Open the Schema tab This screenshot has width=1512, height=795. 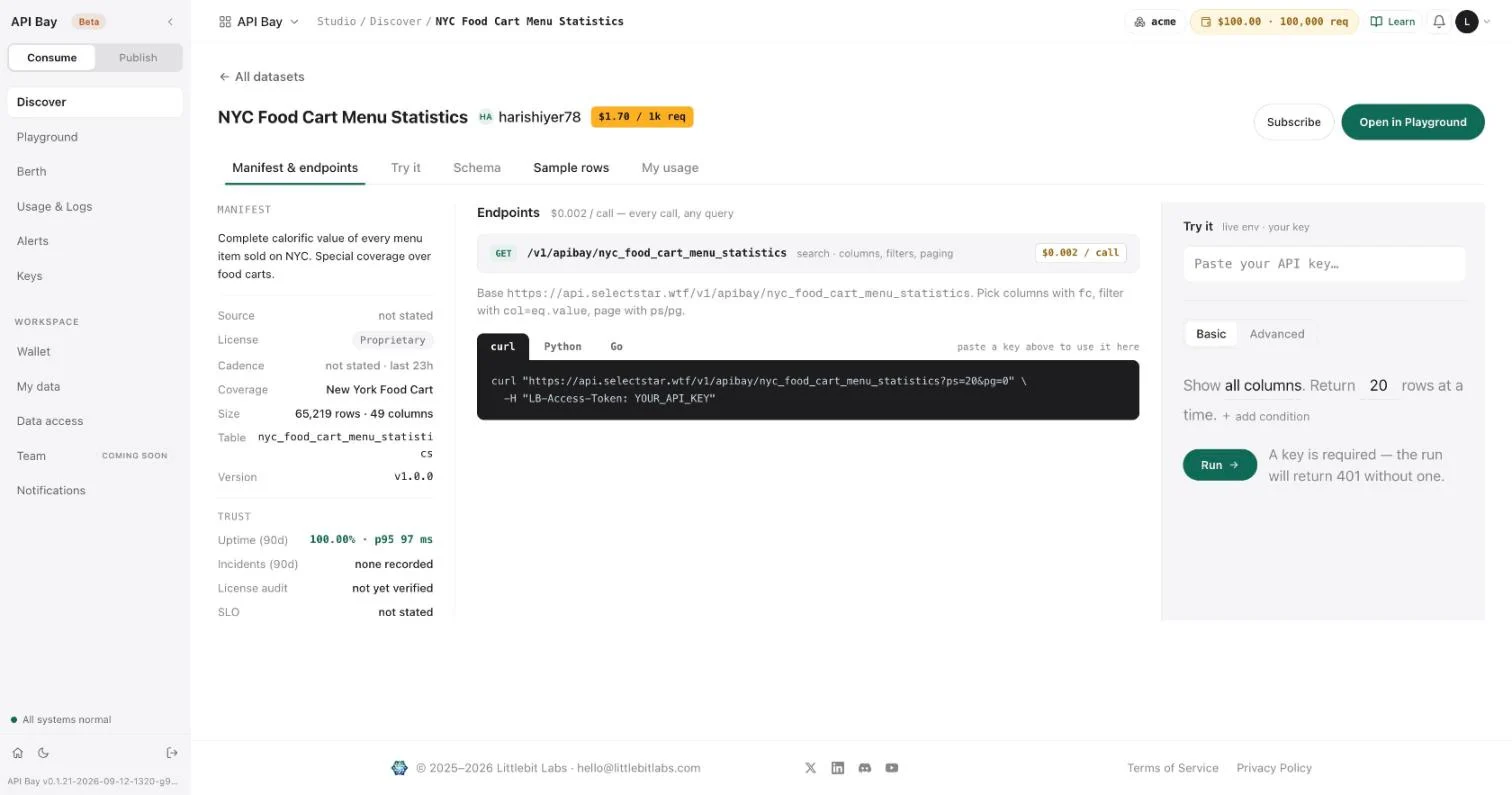[x=477, y=168]
